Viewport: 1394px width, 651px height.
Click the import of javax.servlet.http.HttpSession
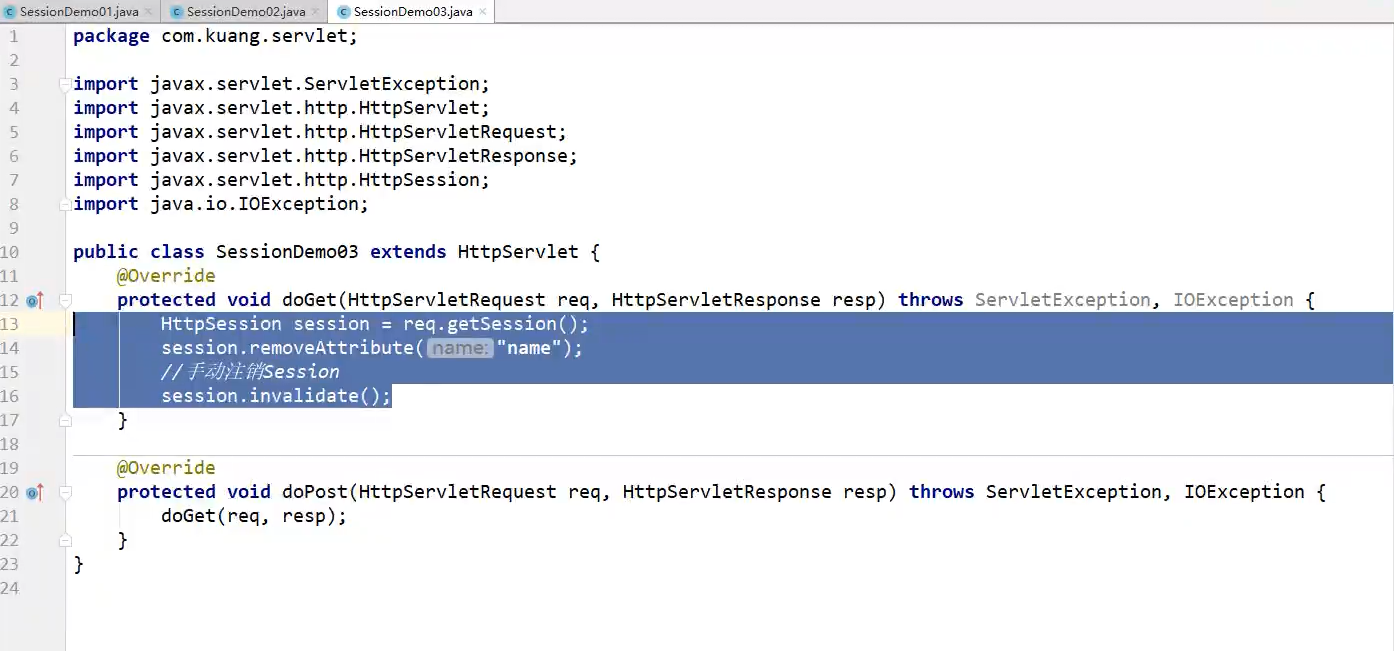tap(282, 180)
